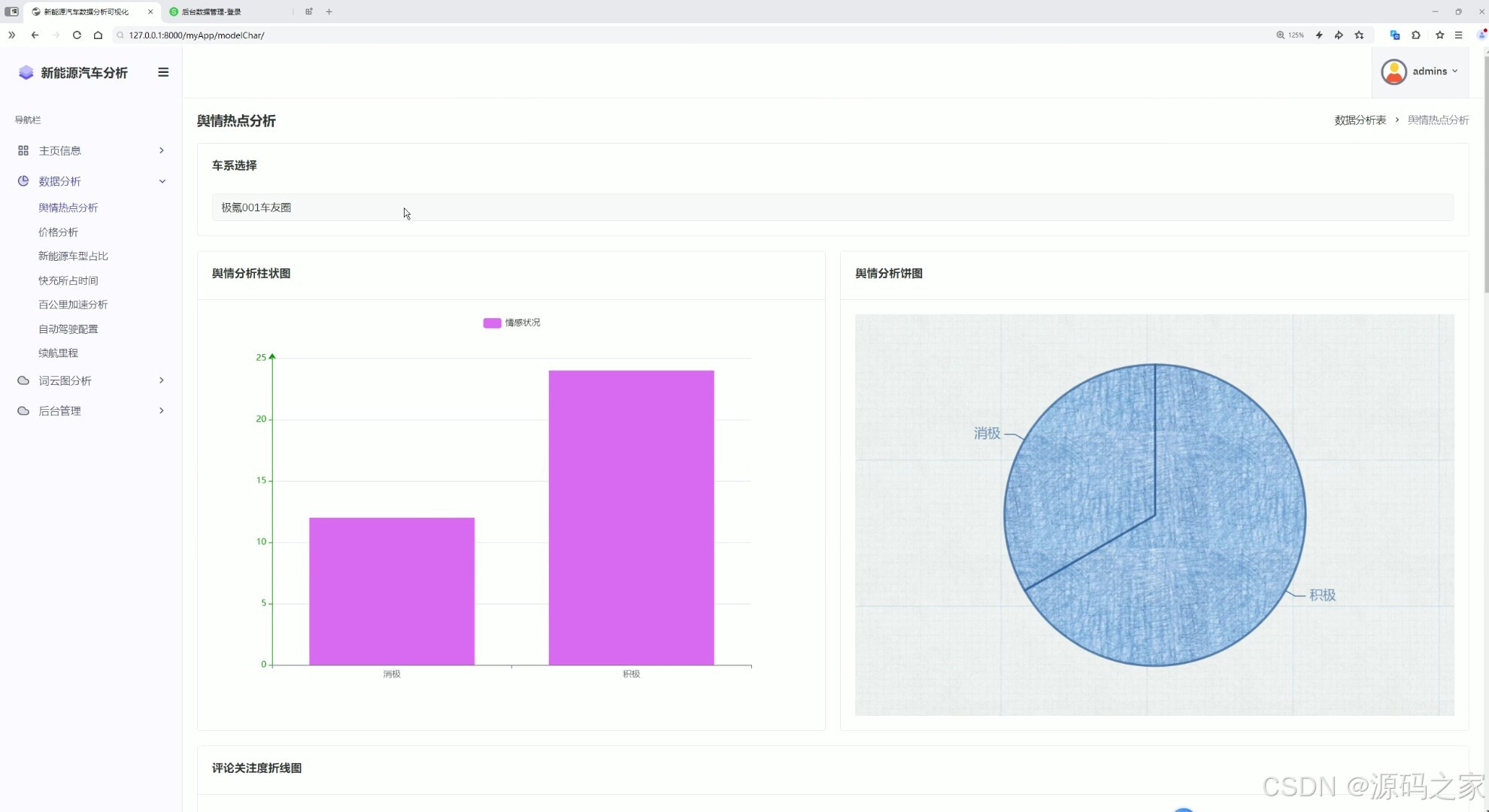The image size is (1489, 812).
Task: Click the browser home icon
Action: pos(98,35)
